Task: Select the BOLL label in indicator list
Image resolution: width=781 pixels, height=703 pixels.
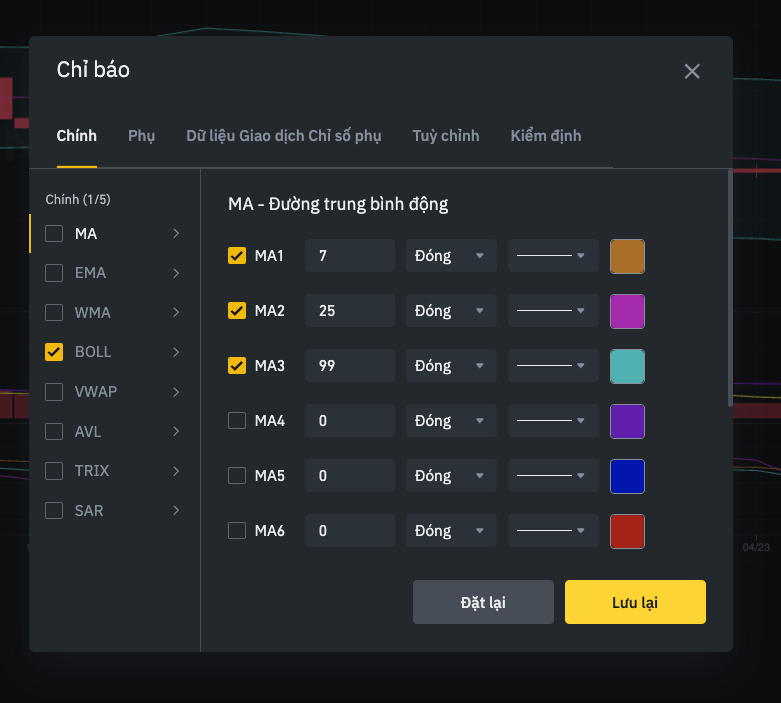Action: [x=93, y=352]
